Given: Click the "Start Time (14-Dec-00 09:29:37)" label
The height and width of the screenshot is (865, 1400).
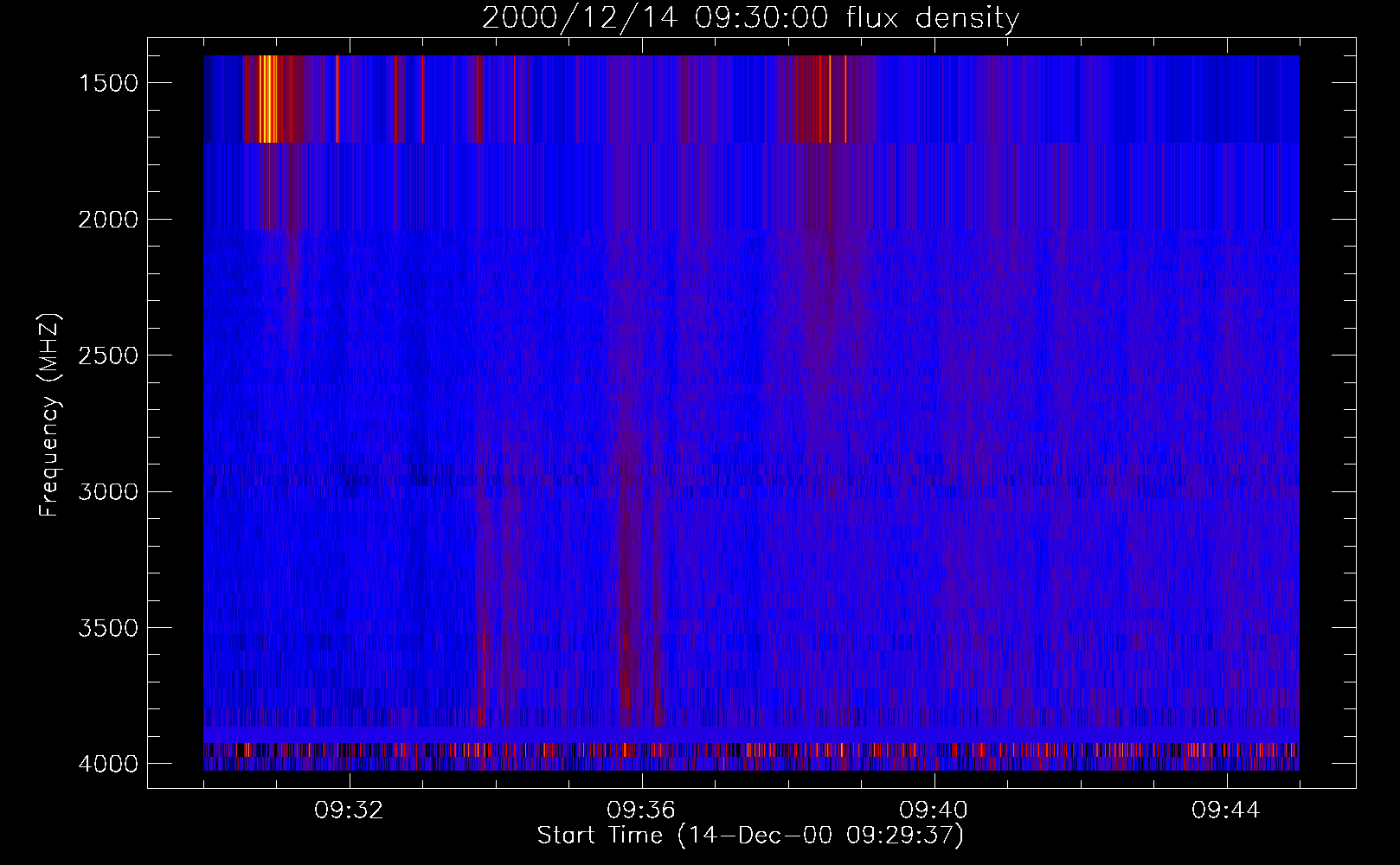Looking at the screenshot, I should click(750, 836).
